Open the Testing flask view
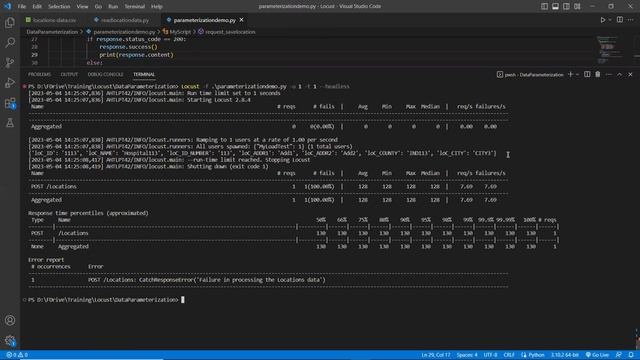The height and width of the screenshot is (360, 640). pos(10,122)
